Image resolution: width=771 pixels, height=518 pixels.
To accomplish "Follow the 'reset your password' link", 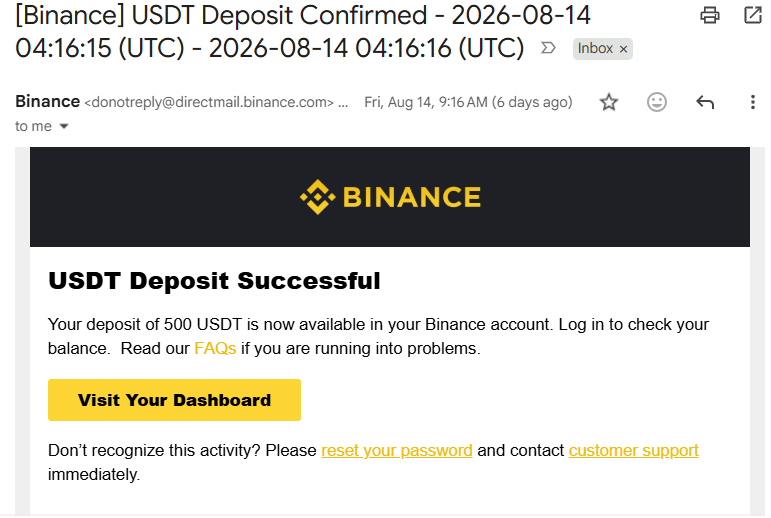I will tap(396, 451).
